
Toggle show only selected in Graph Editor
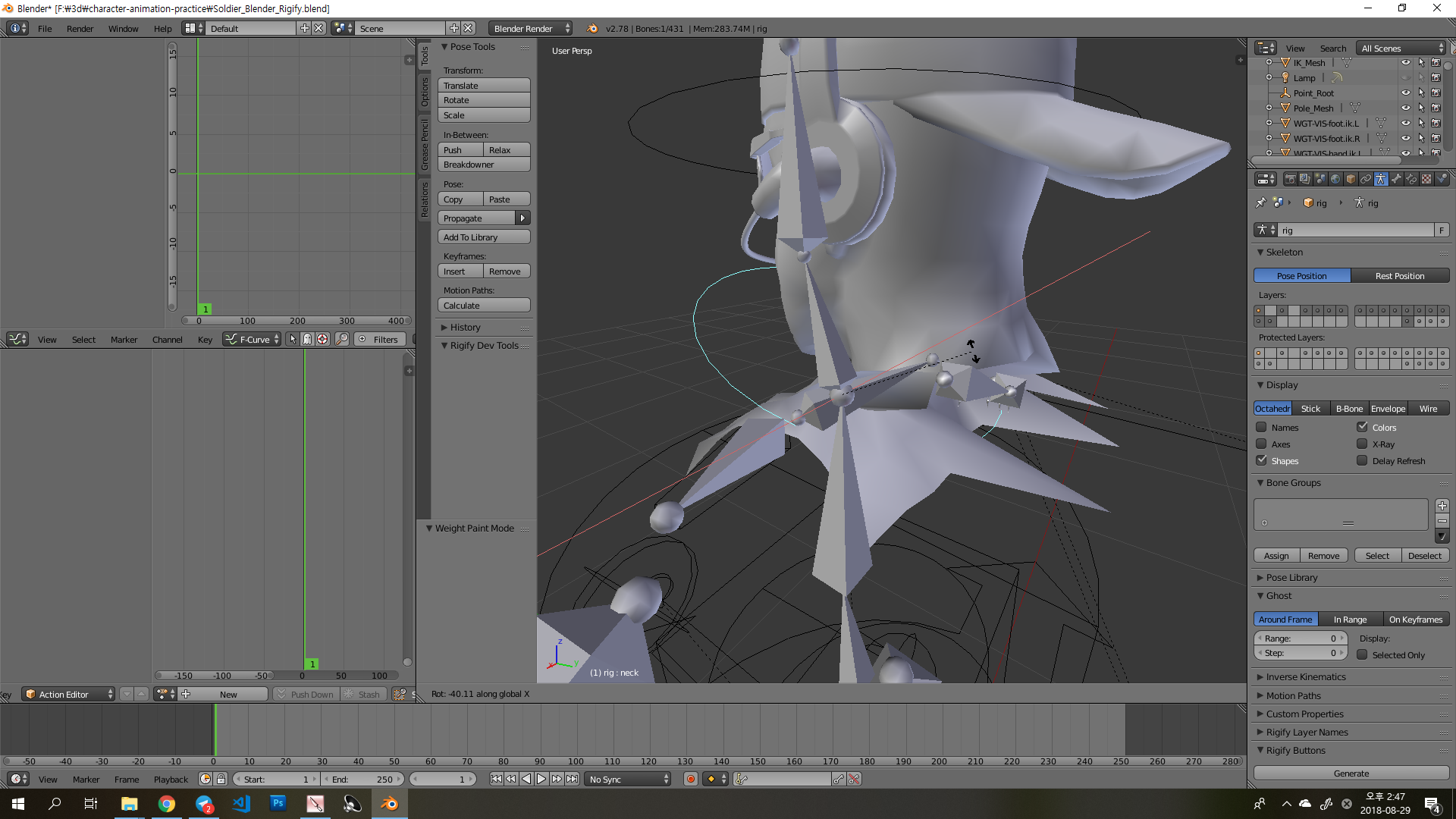pos(293,340)
